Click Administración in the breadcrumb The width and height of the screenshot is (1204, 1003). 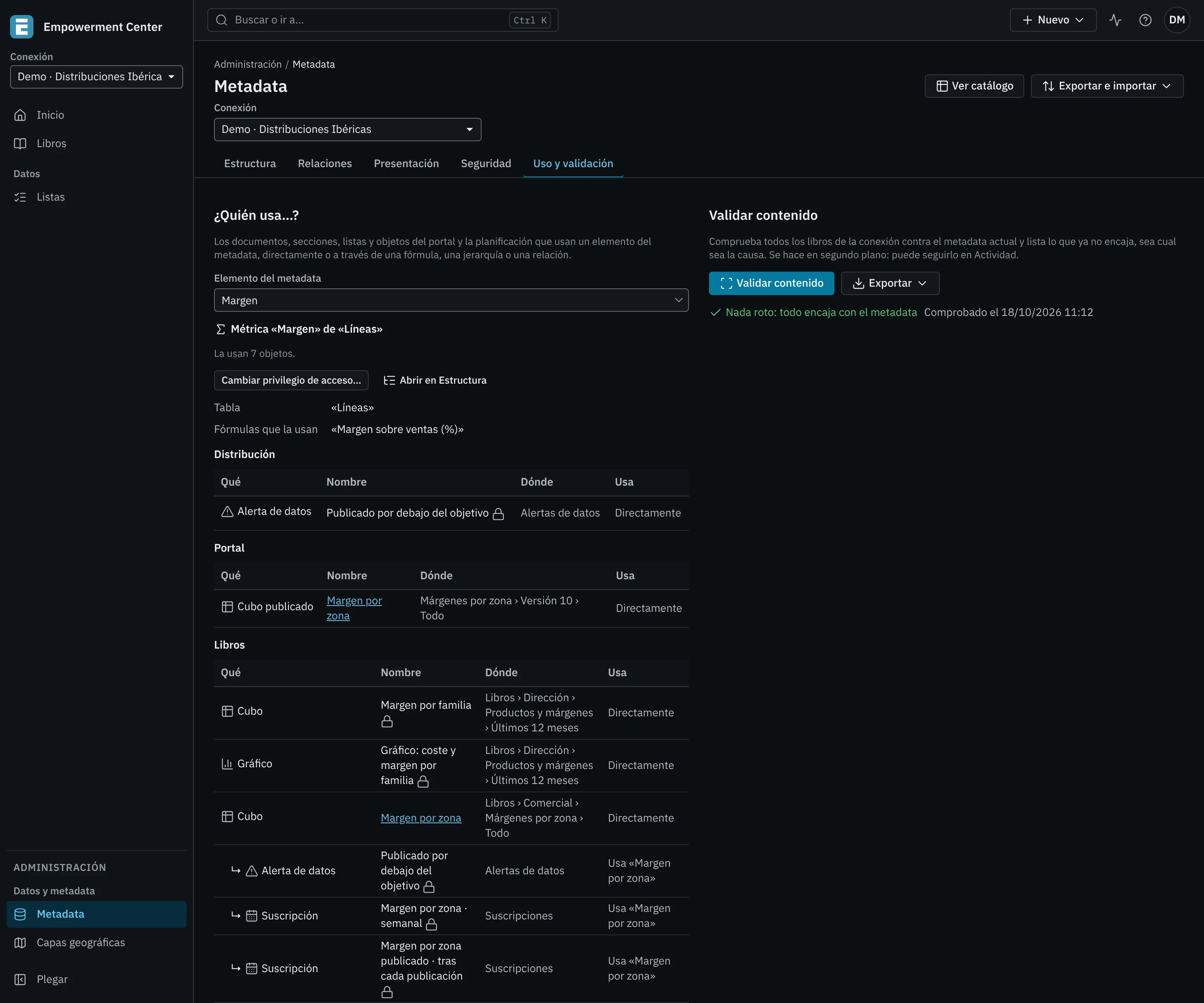pyautogui.click(x=247, y=64)
